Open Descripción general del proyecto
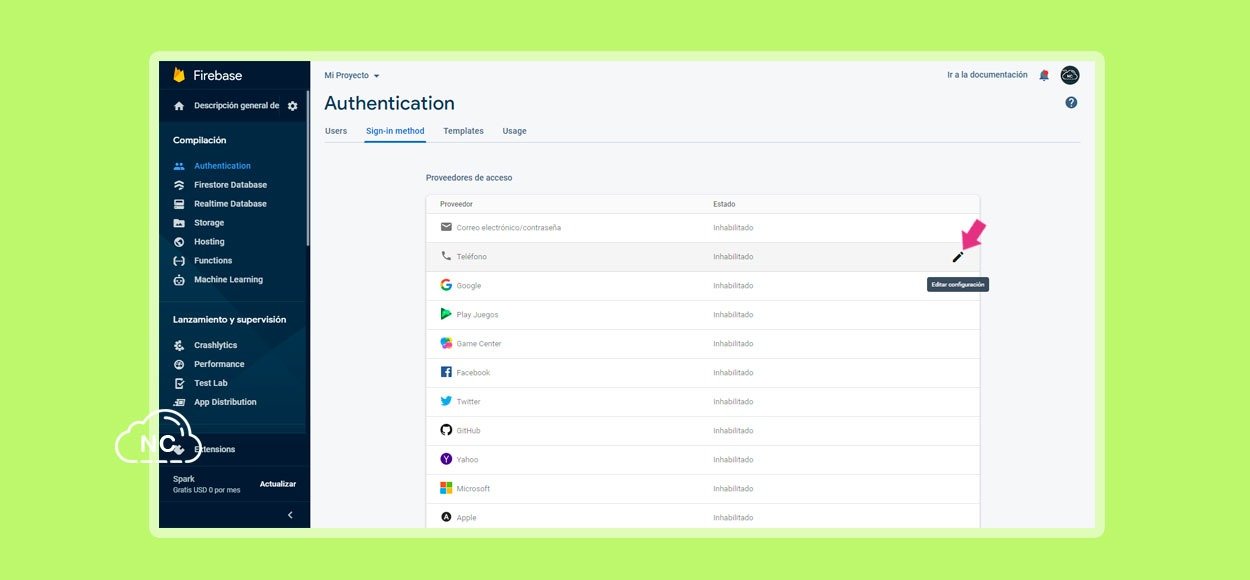 coord(236,106)
